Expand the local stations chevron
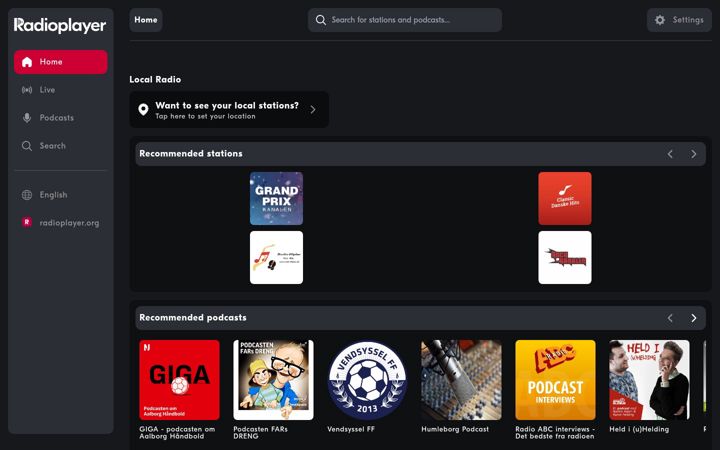Viewport: 720px width, 450px height. coord(313,109)
